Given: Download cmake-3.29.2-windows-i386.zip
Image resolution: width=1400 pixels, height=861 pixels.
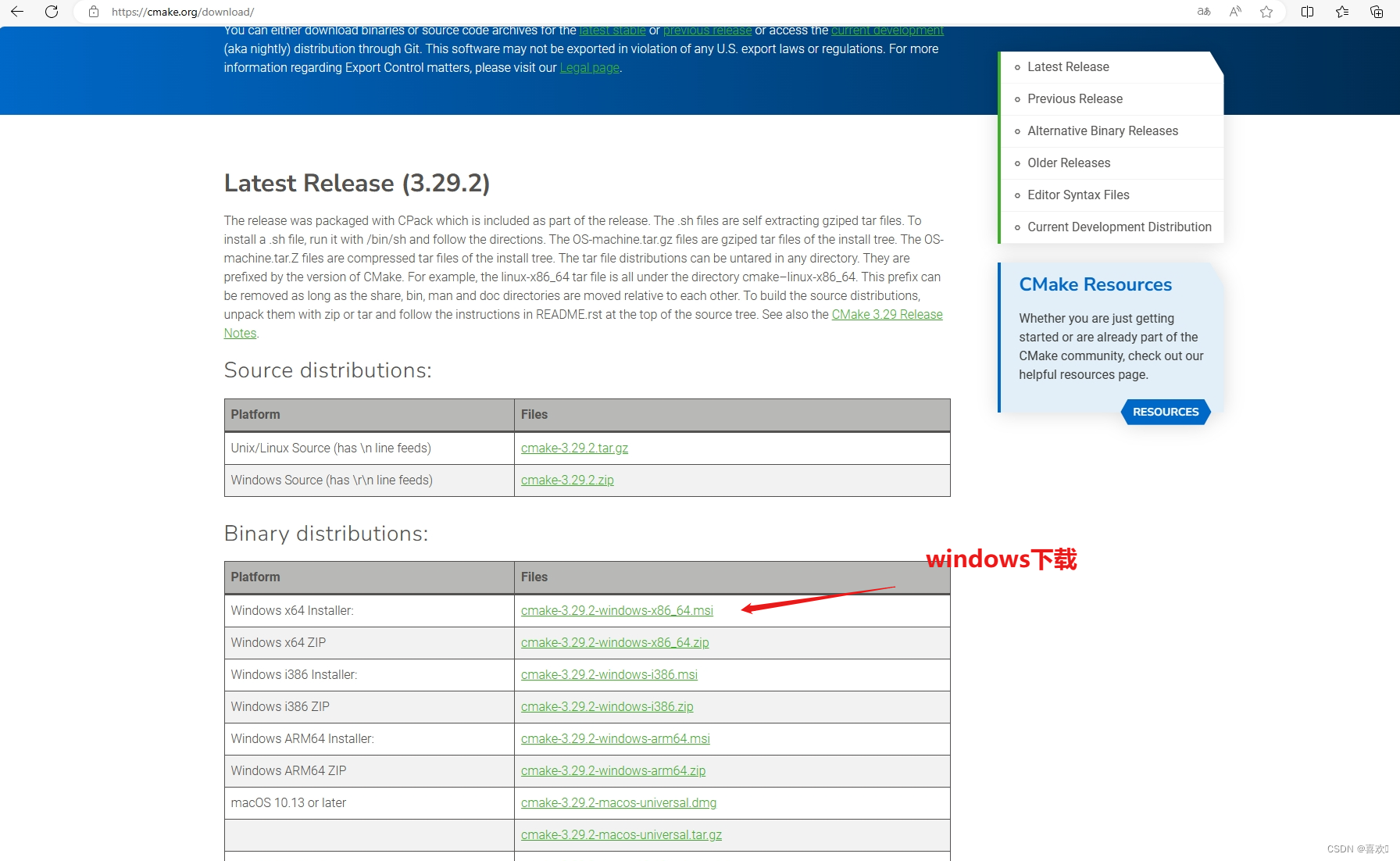Looking at the screenshot, I should pos(607,707).
